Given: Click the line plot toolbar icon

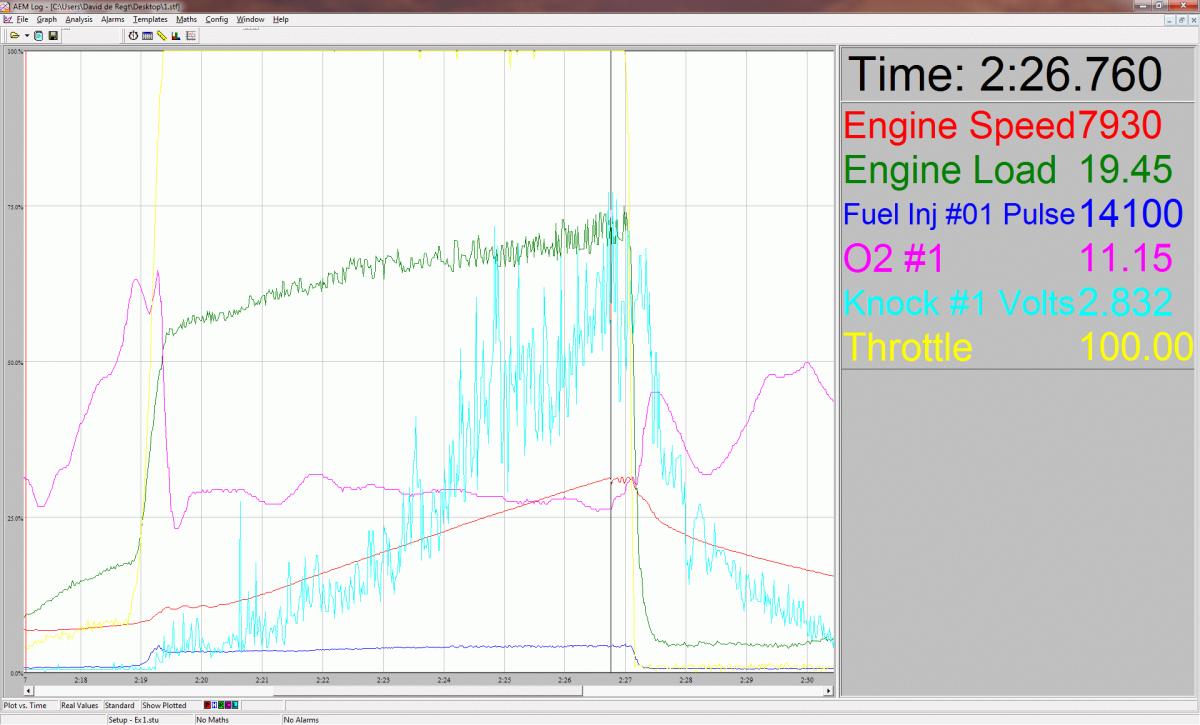Looking at the screenshot, I should [190, 36].
